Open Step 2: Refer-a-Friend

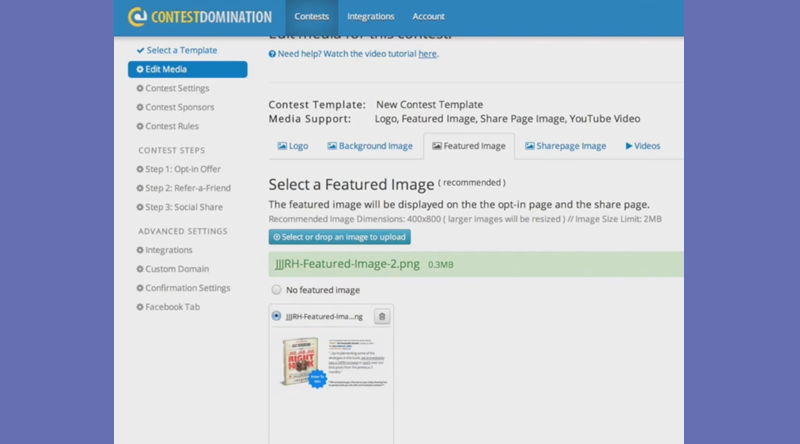(x=188, y=188)
